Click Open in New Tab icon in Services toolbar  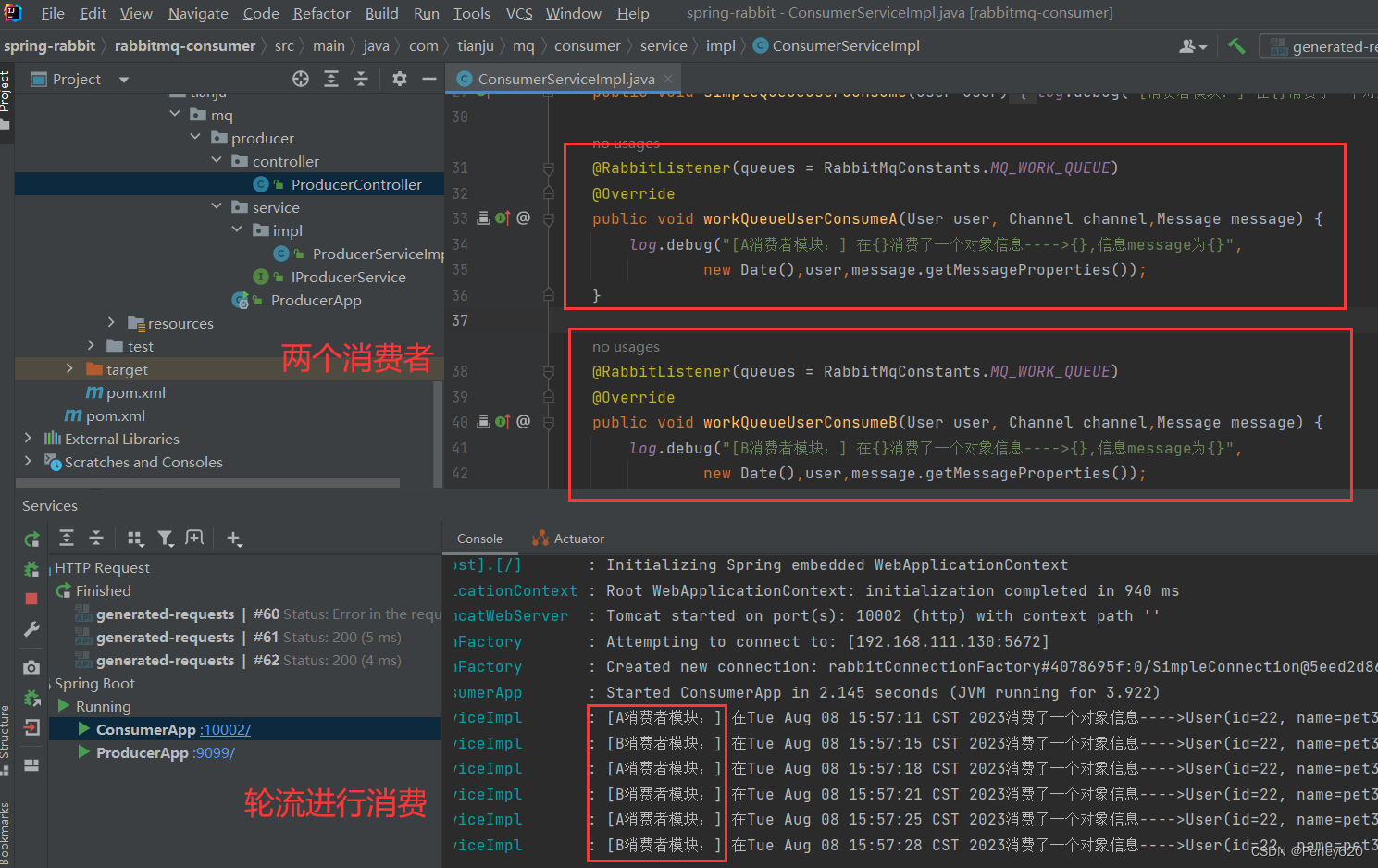click(x=194, y=538)
